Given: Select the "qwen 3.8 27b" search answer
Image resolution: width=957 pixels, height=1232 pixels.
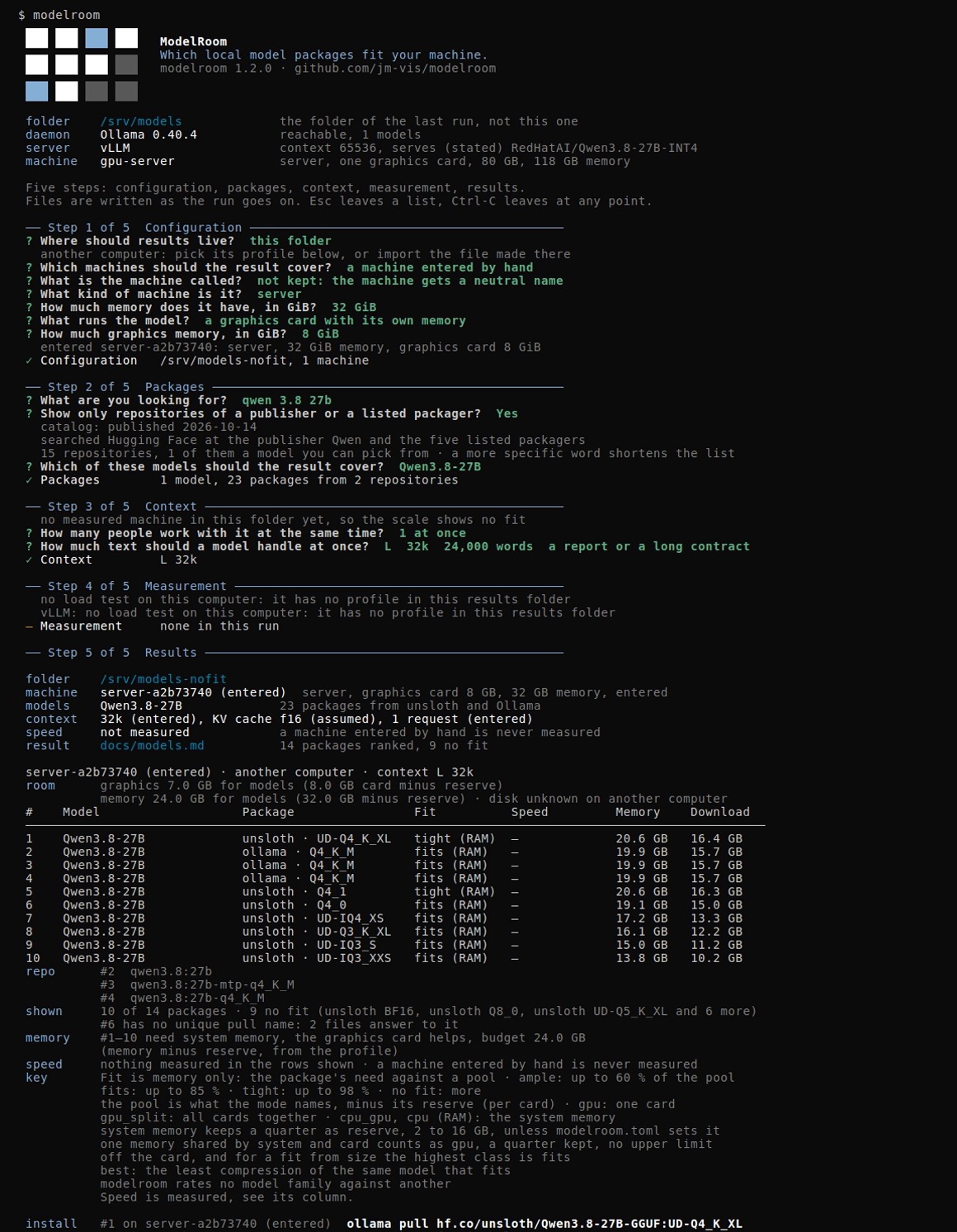Looking at the screenshot, I should 286,400.
